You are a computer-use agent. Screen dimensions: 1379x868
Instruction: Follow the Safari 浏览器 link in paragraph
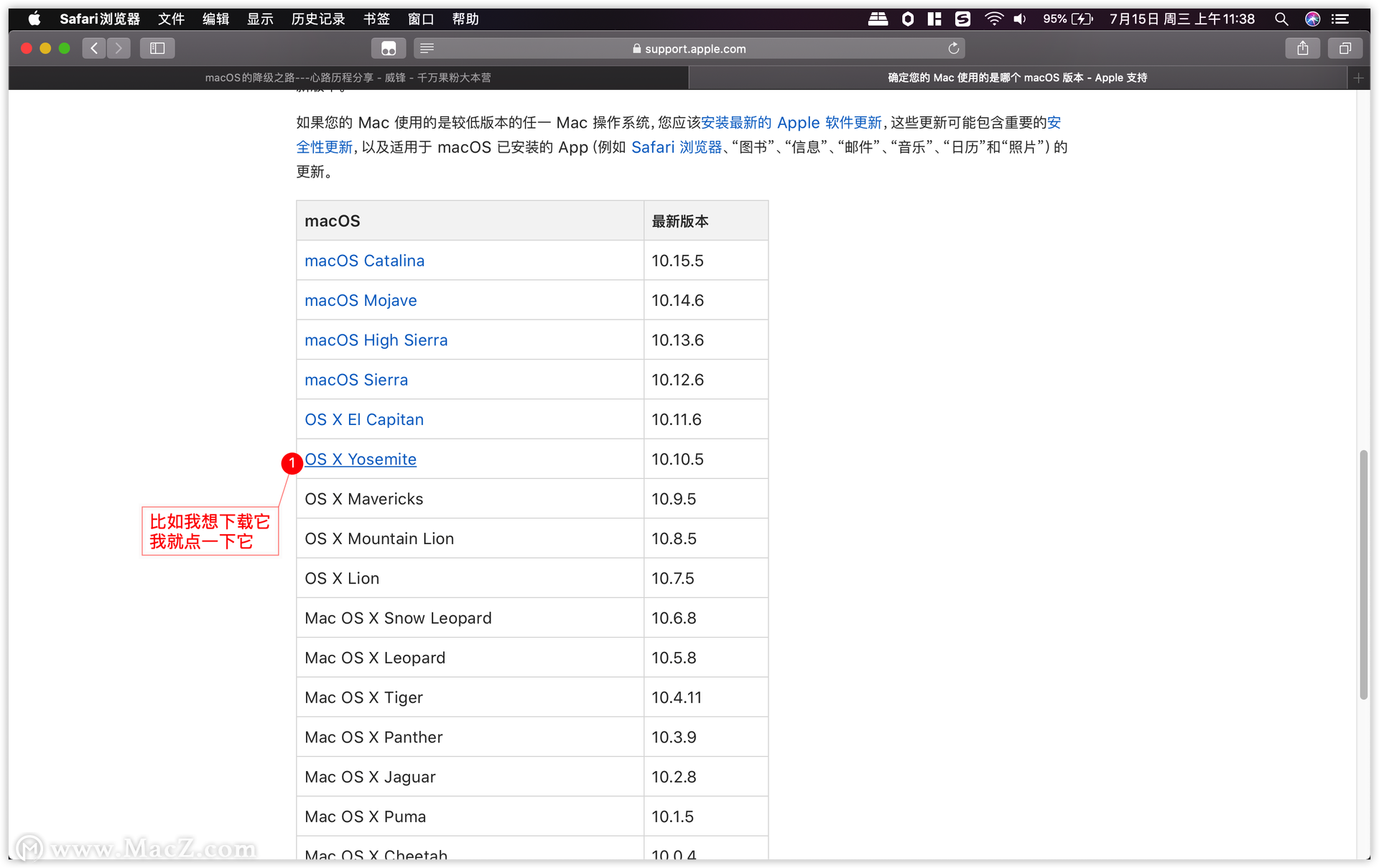tap(677, 147)
